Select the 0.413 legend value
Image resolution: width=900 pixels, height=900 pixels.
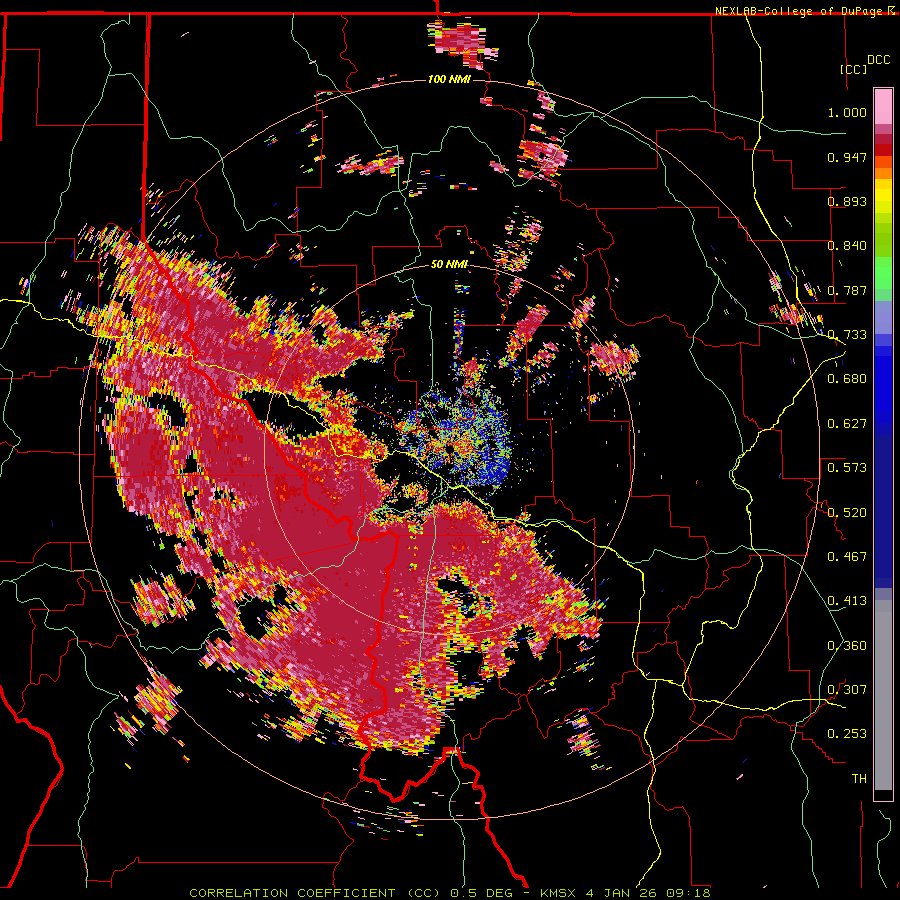click(847, 601)
